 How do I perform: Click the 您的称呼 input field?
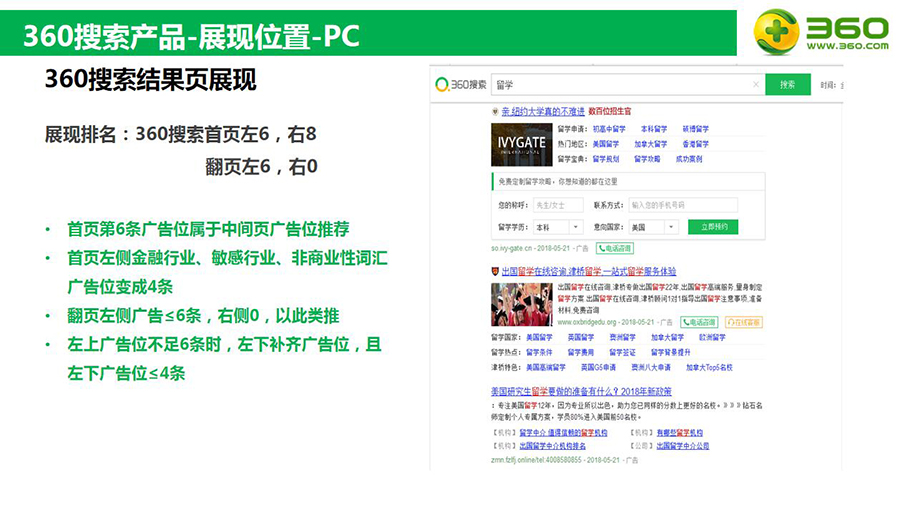tap(557, 205)
